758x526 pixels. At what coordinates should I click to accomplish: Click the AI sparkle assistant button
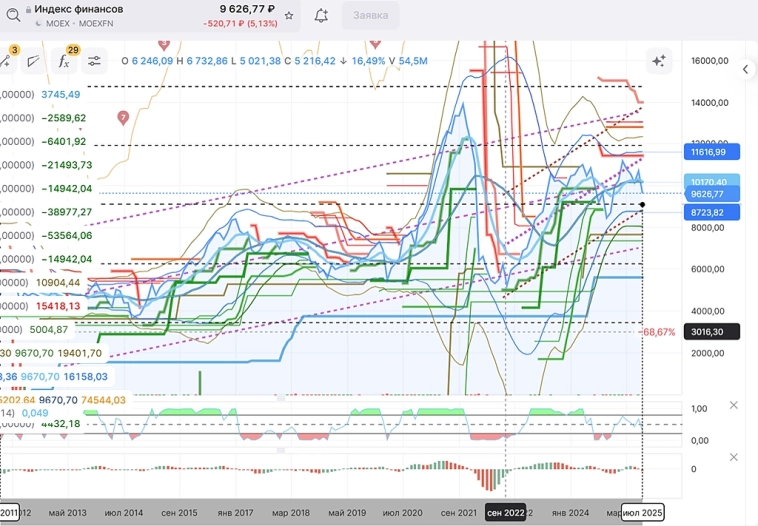click(659, 61)
